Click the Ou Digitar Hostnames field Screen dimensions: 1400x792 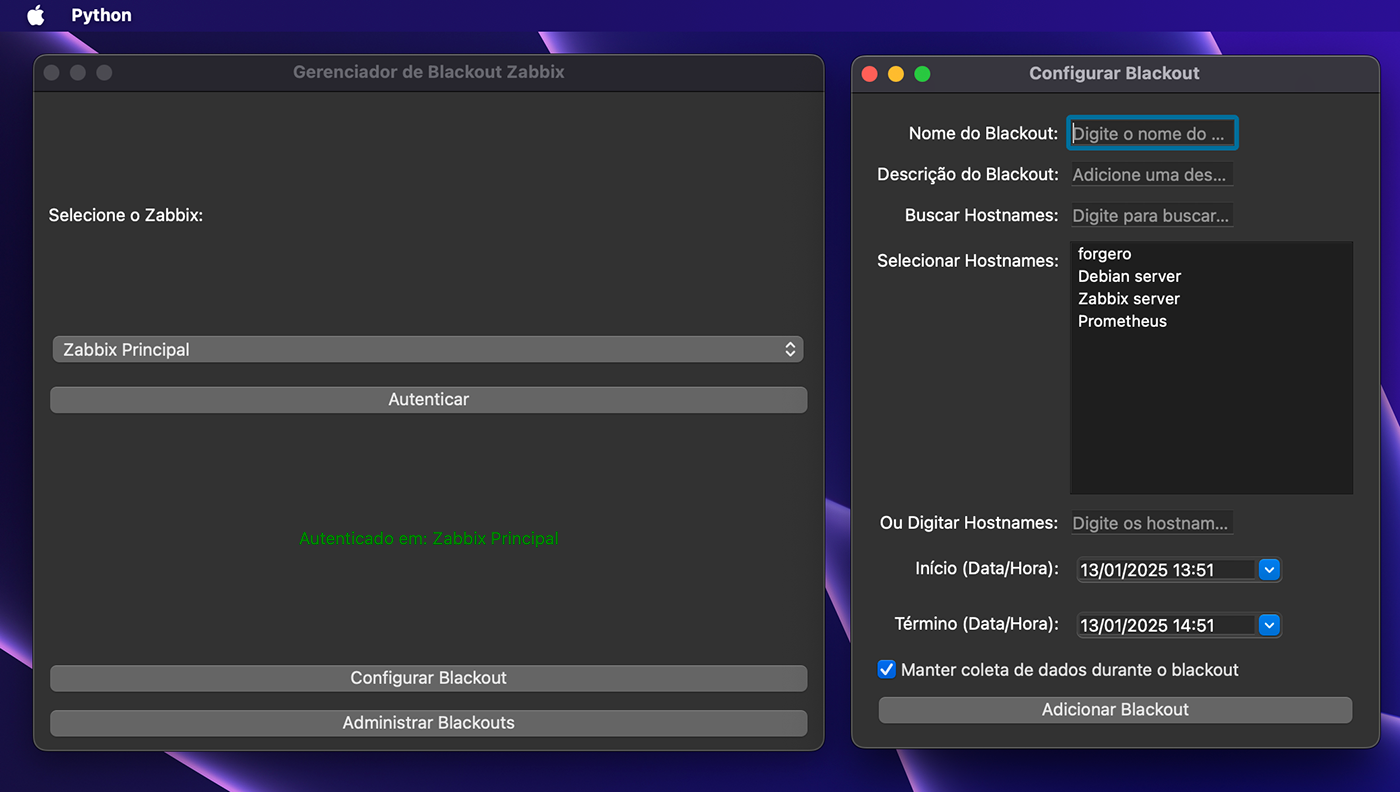click(x=1152, y=523)
